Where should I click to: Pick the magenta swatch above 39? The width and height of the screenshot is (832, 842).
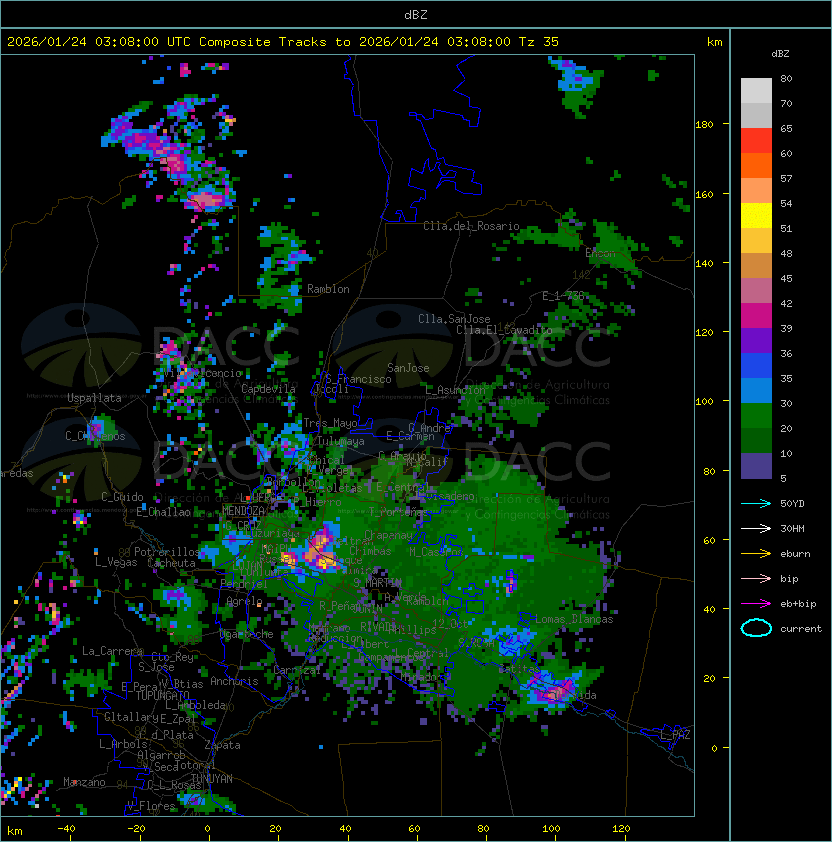coord(756,315)
